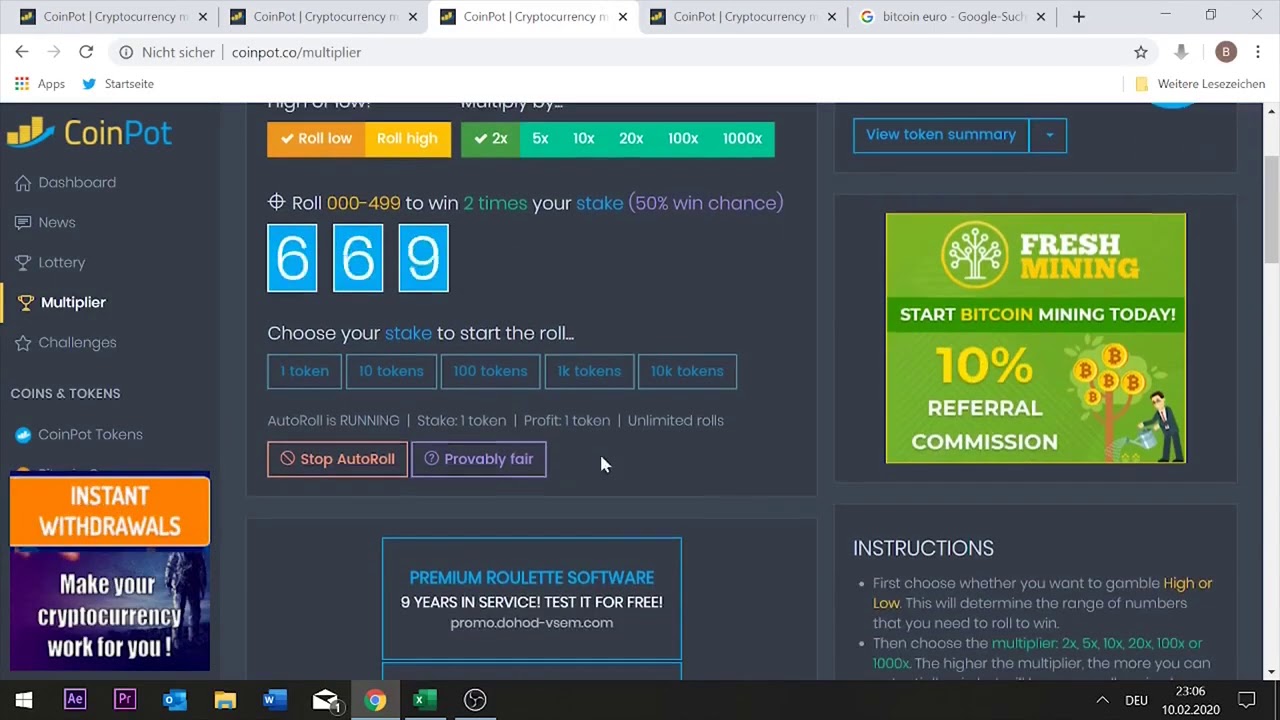Click the CoinPot Tokens coin icon
Viewport: 1280px width, 720px height.
point(23,434)
